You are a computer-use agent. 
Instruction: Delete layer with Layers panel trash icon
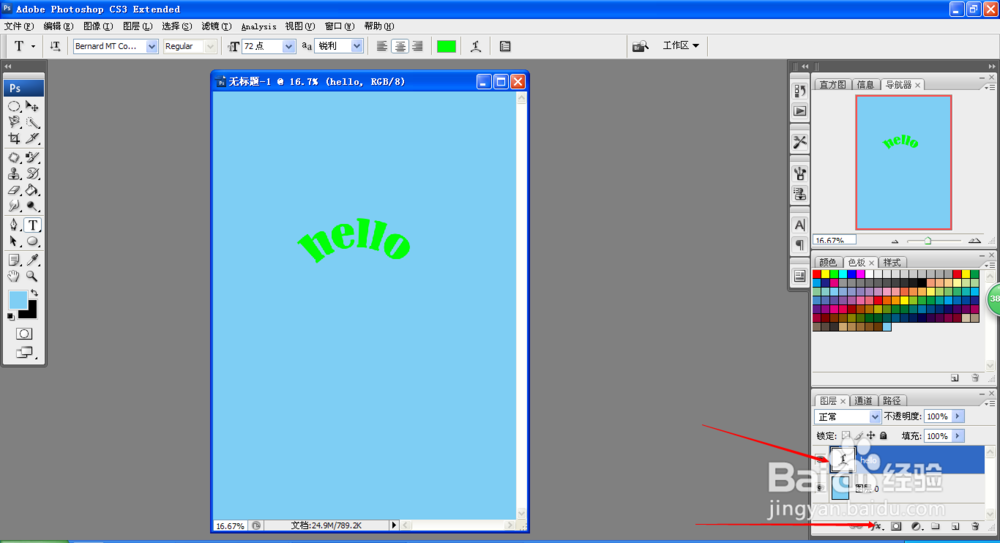click(x=975, y=526)
